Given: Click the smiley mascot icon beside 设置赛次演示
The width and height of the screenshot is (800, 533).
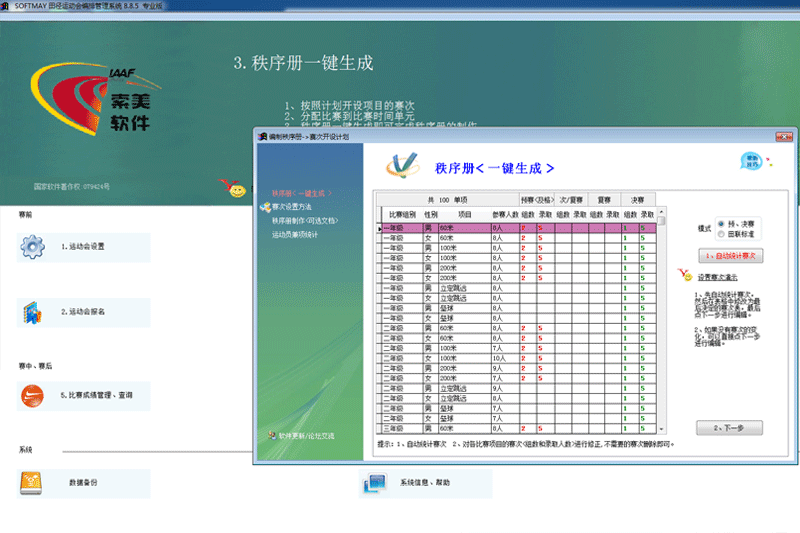Looking at the screenshot, I should pos(685,275).
